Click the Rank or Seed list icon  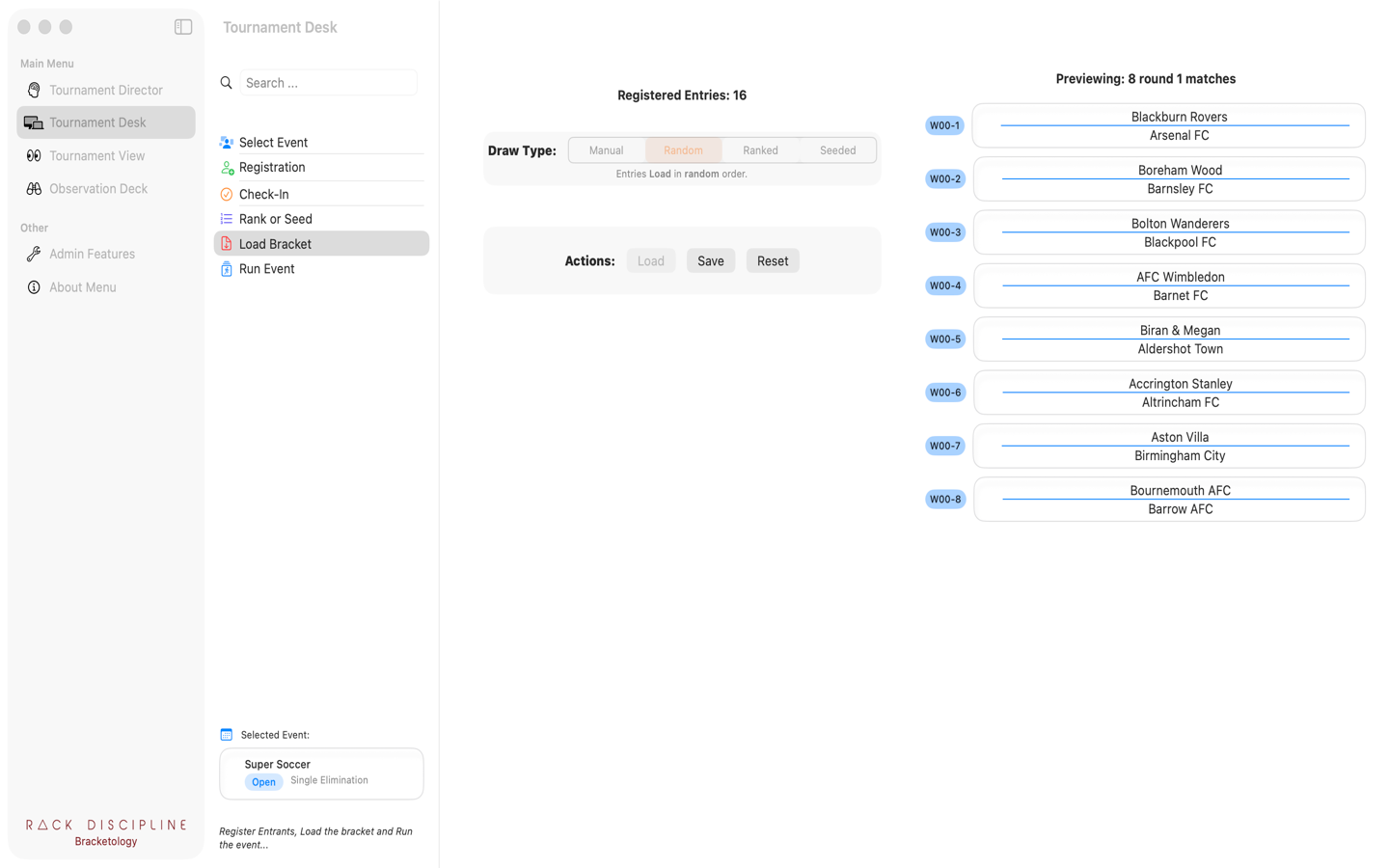227,219
